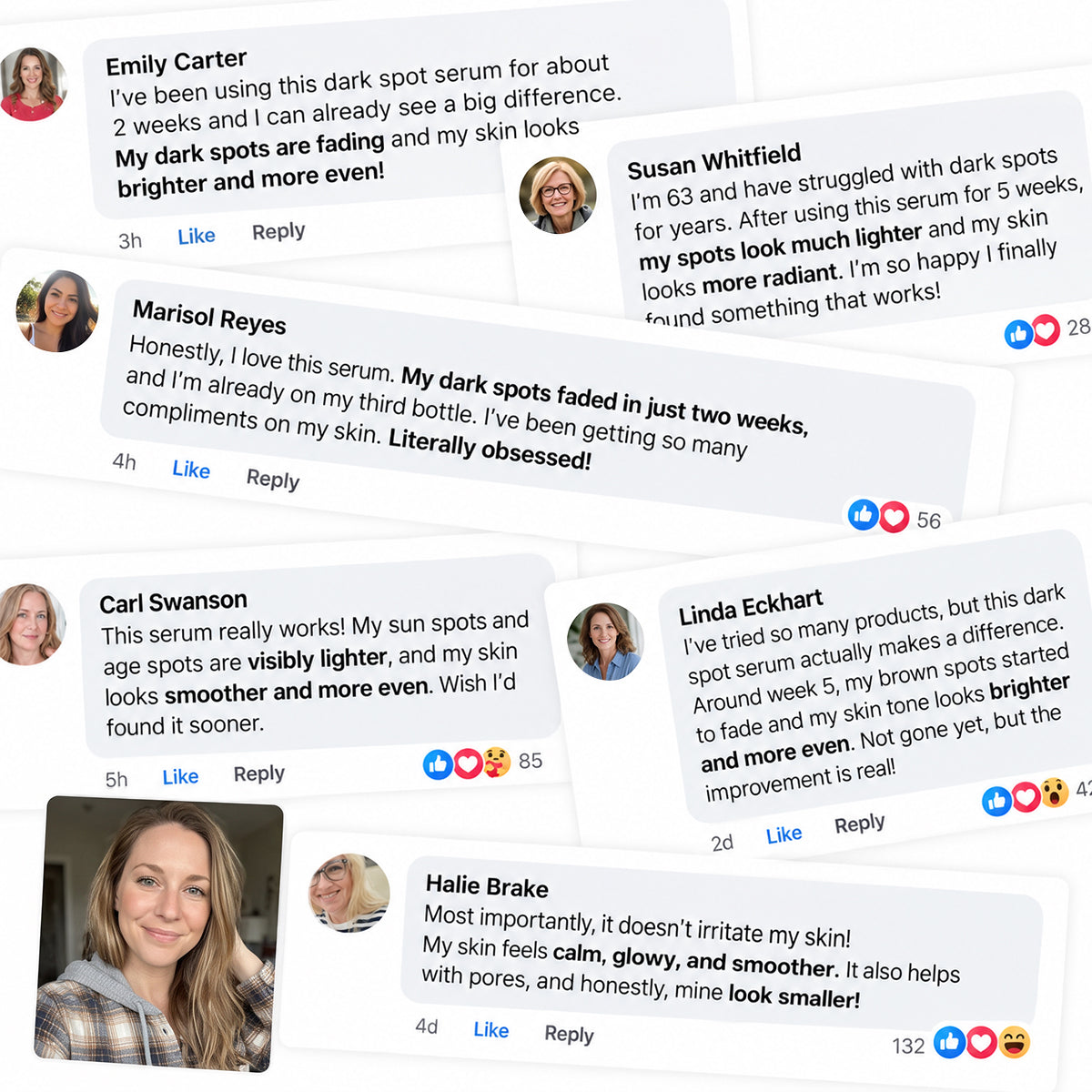The width and height of the screenshot is (1092, 1092).
Task: Reply to Carl Swanson's comment
Action: [259, 773]
